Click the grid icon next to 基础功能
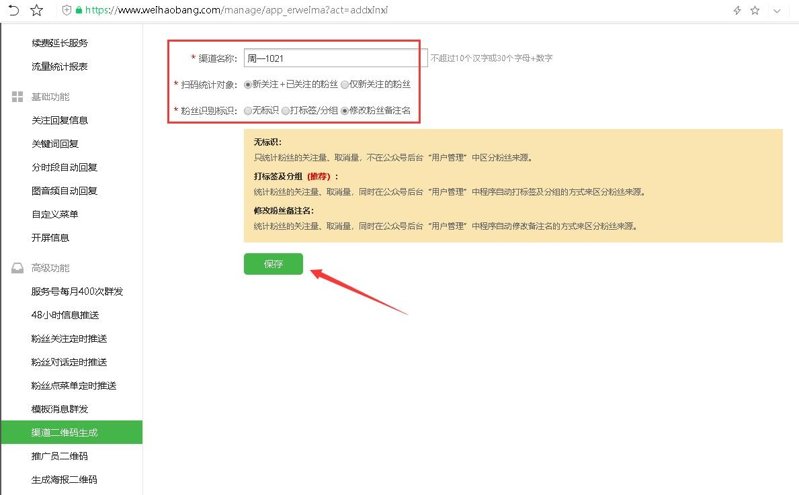This screenshot has width=799, height=495. coord(17,97)
